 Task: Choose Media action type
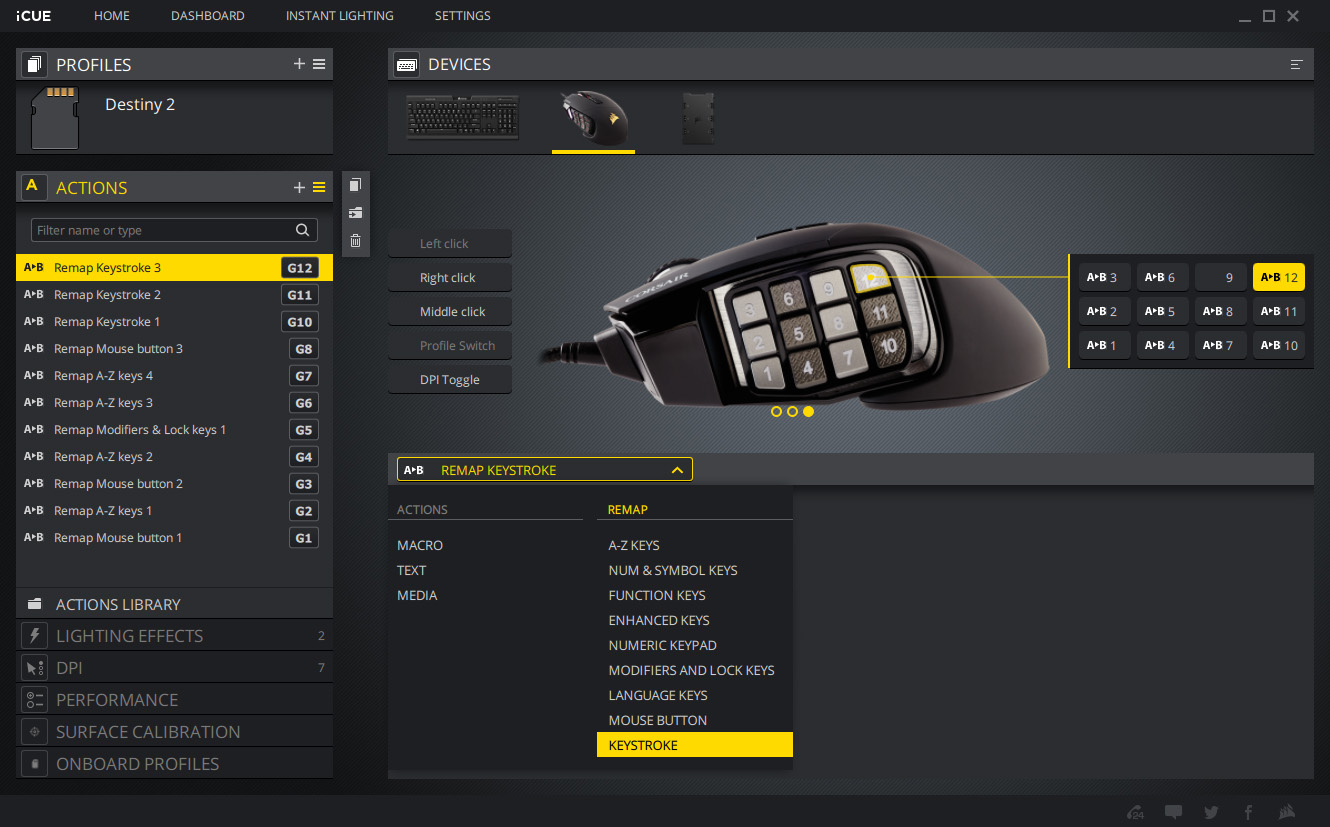click(417, 596)
